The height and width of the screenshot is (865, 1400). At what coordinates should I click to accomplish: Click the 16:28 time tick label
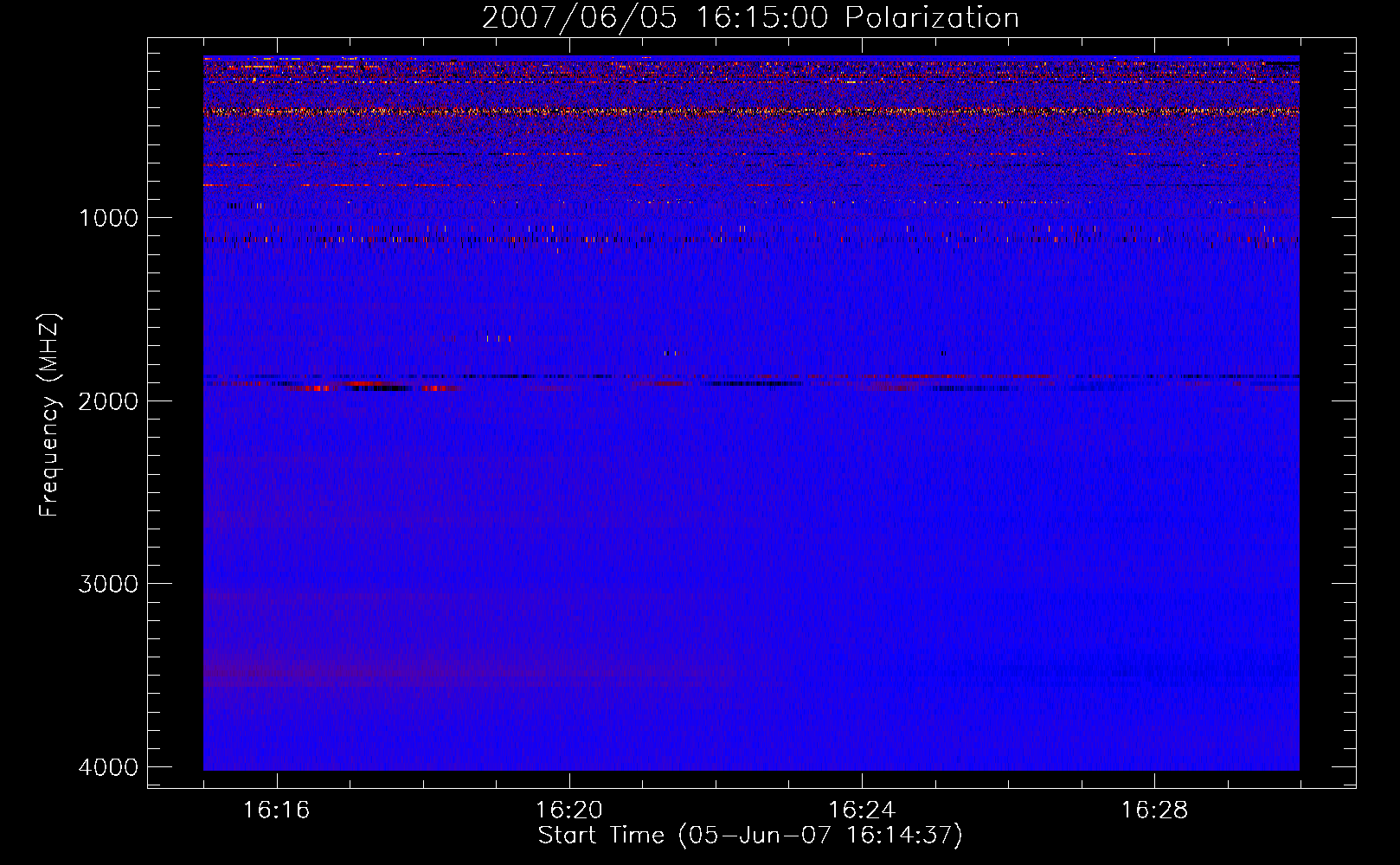point(1154,811)
